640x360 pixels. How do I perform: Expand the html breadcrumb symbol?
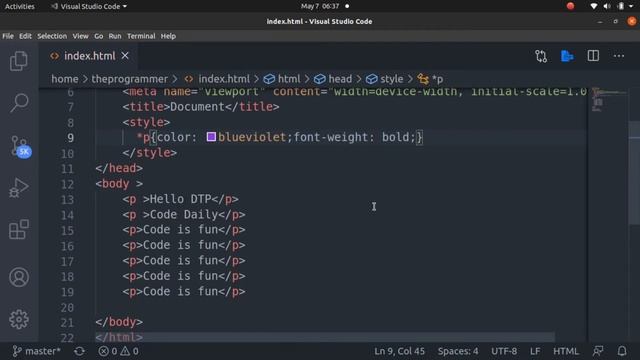pyautogui.click(x=282, y=79)
